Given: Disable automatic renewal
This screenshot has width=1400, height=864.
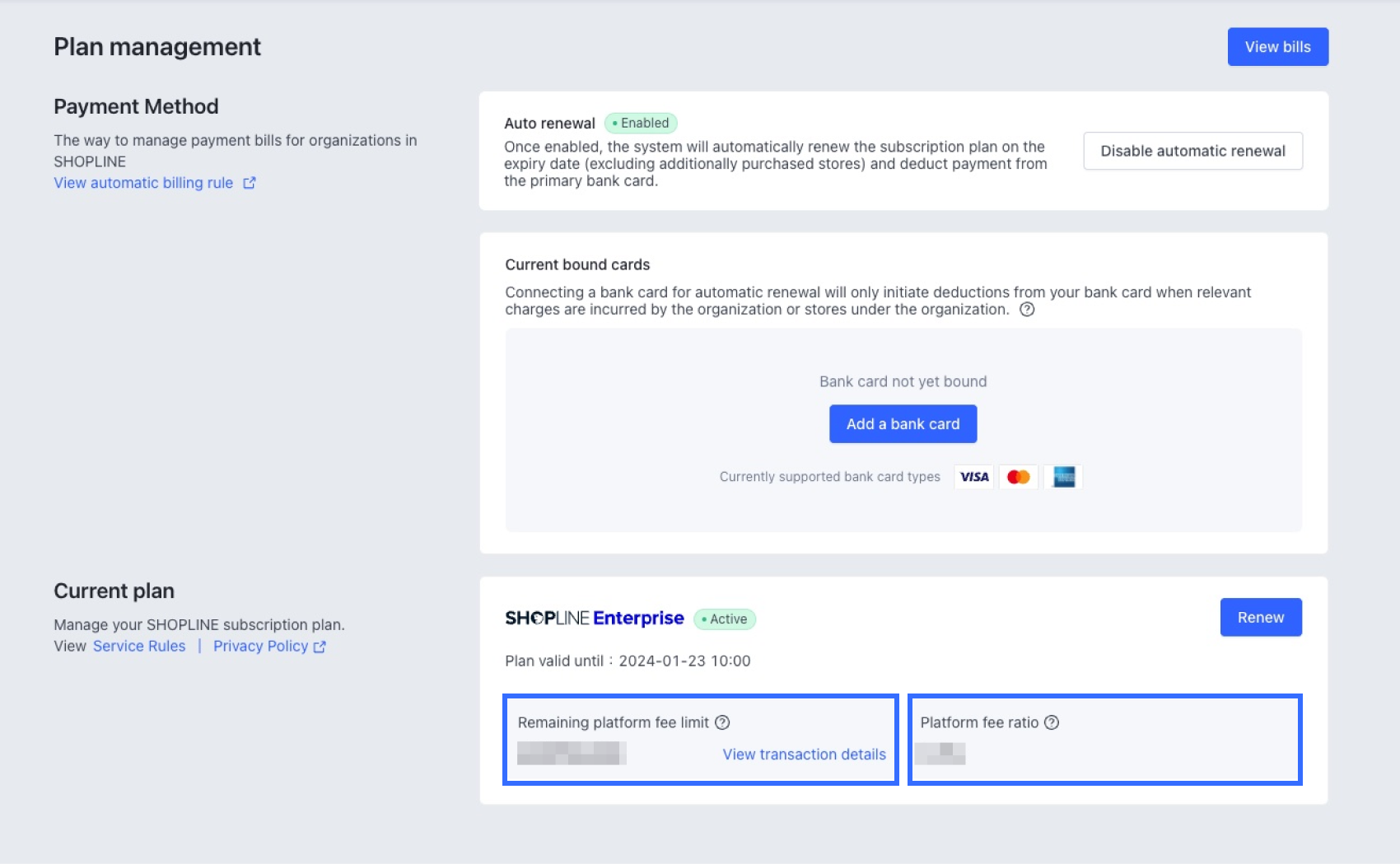Looking at the screenshot, I should pyautogui.click(x=1192, y=151).
